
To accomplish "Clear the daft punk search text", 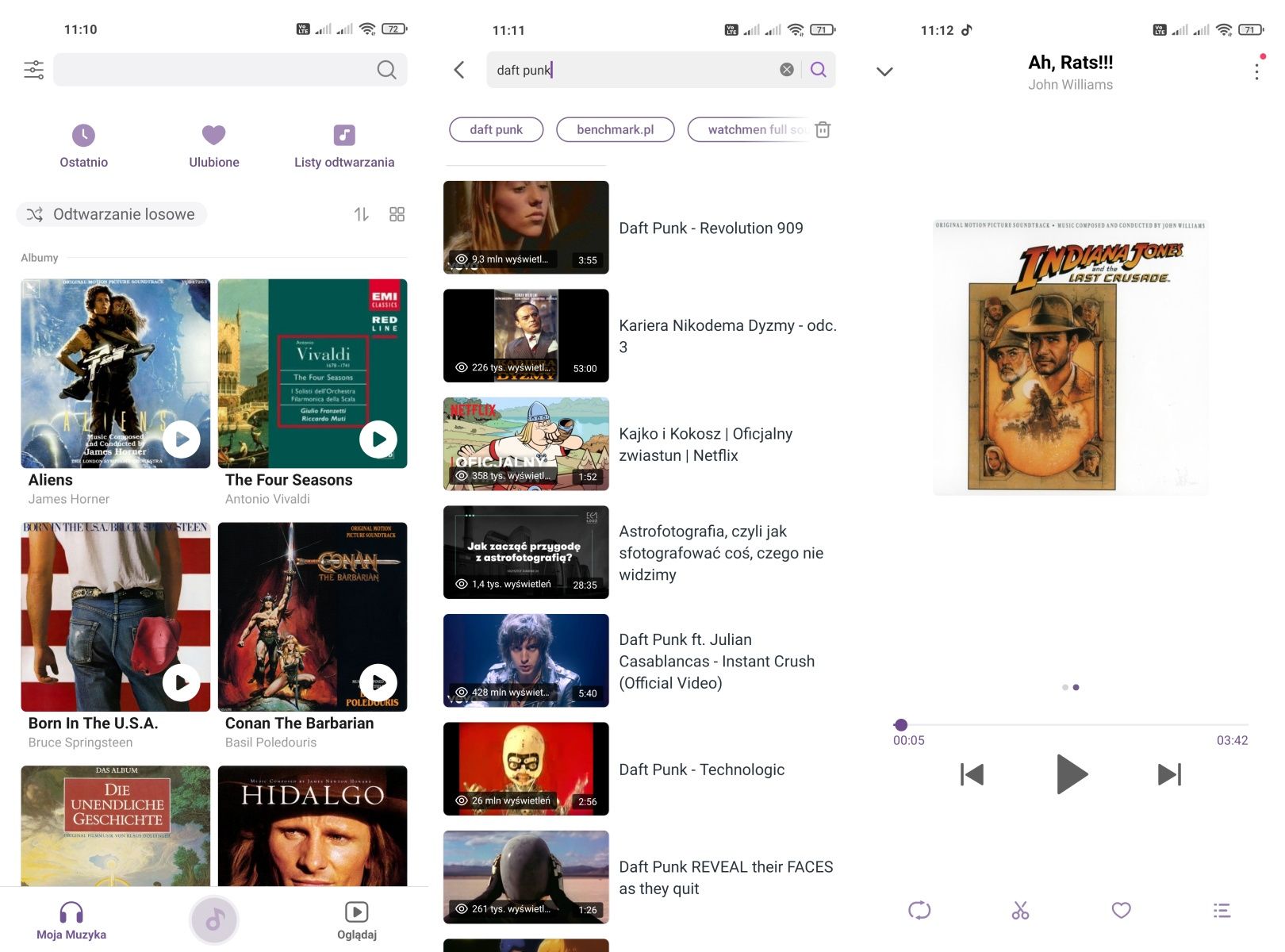I will click(x=787, y=70).
